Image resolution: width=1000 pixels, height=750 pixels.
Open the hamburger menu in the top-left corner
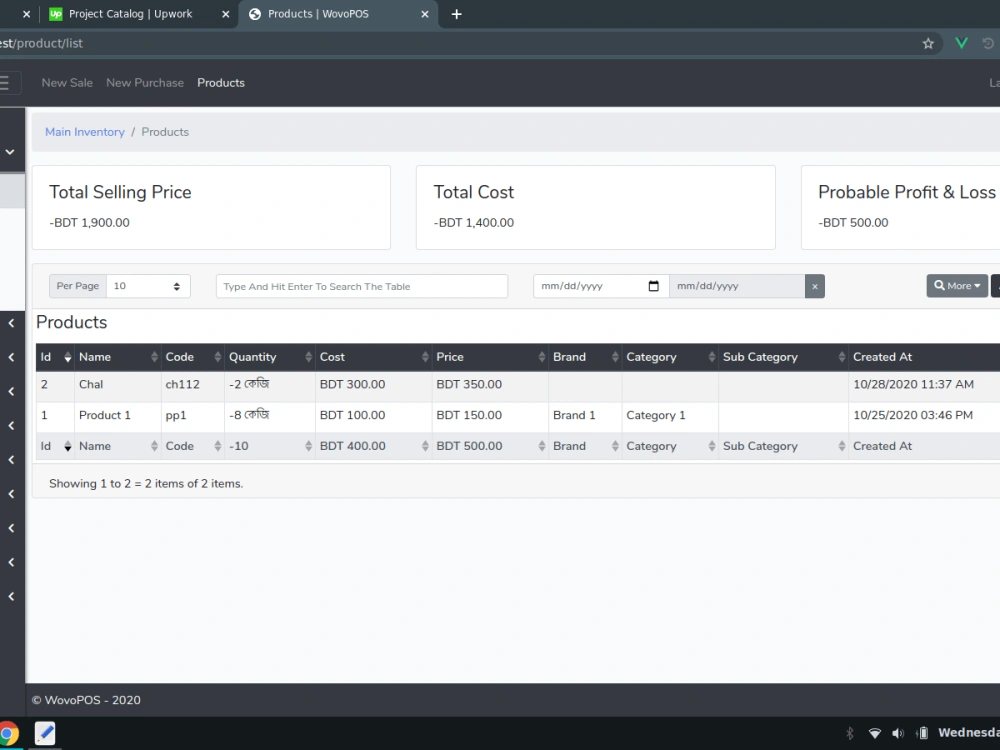click(x=5, y=82)
